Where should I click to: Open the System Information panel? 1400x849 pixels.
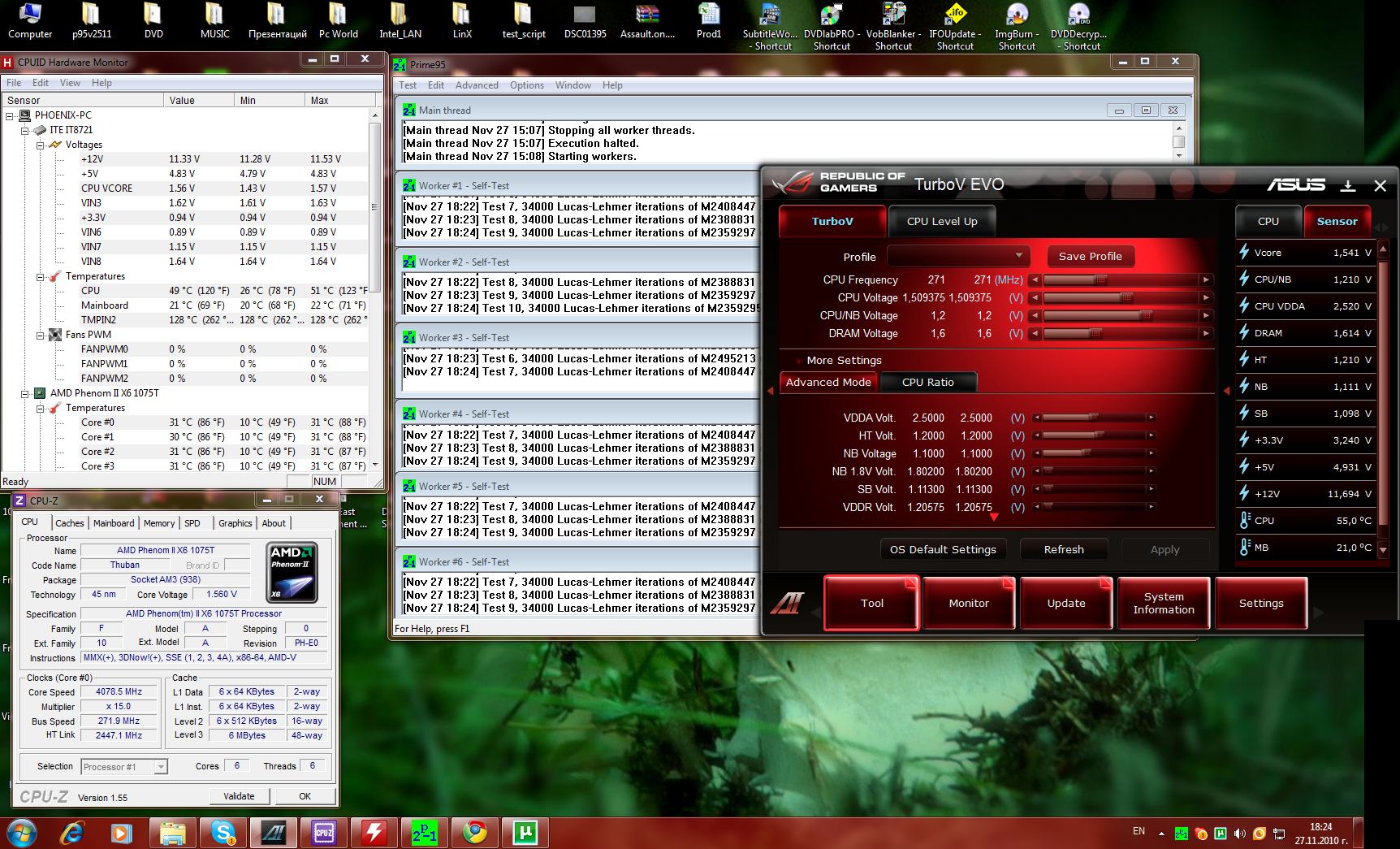(1164, 603)
